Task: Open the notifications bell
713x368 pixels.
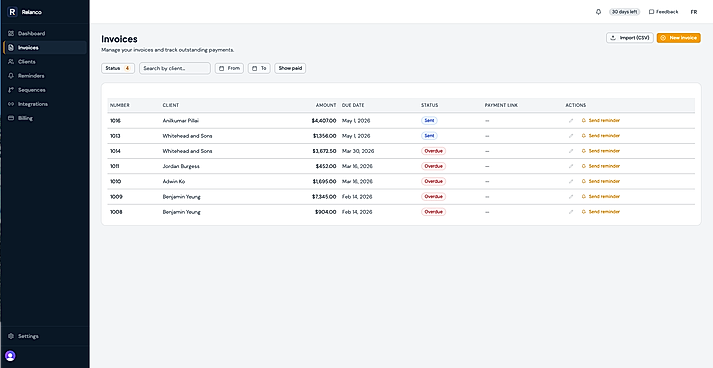Action: [598, 12]
